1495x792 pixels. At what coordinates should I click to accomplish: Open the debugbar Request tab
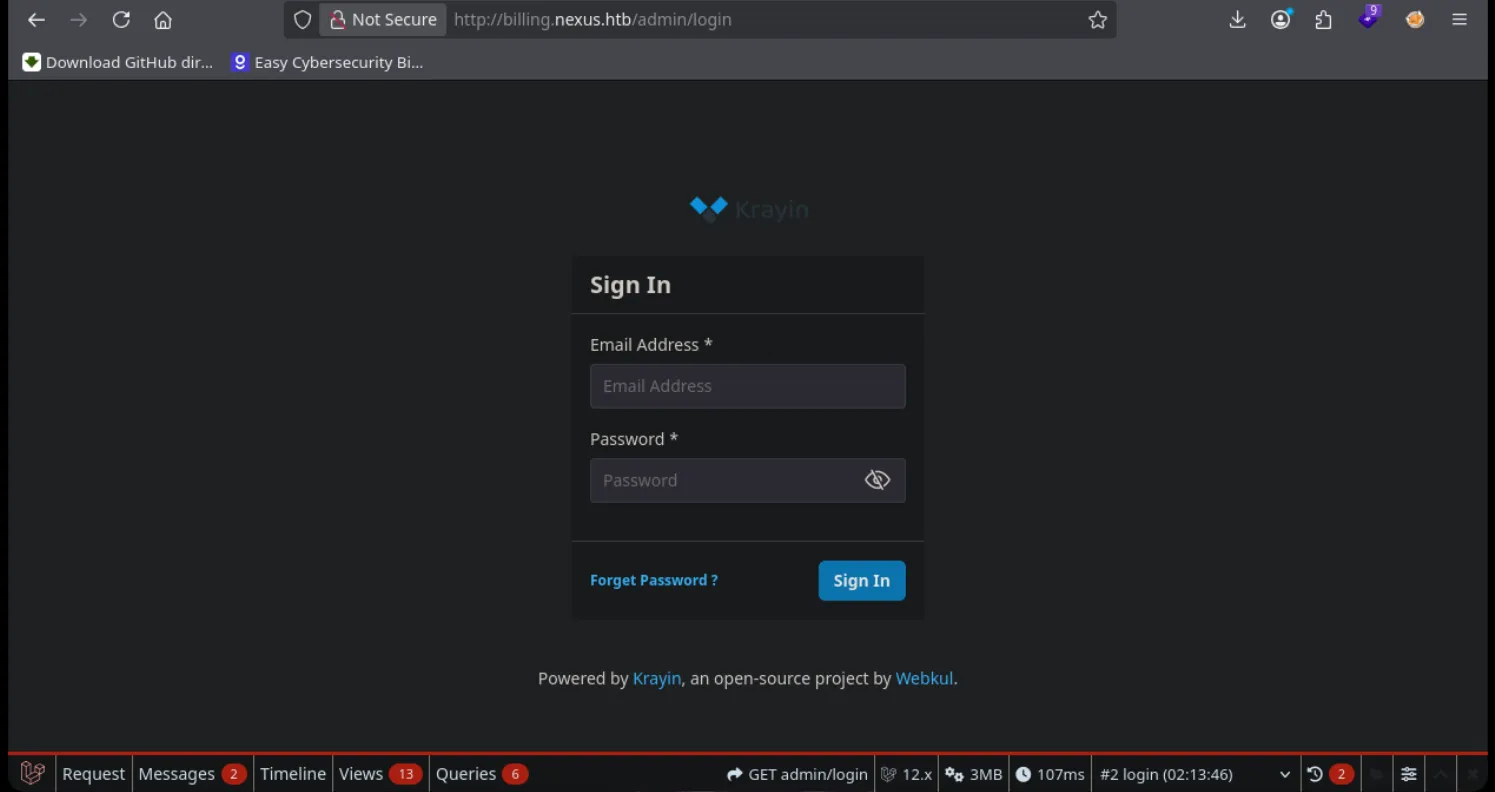[93, 774]
